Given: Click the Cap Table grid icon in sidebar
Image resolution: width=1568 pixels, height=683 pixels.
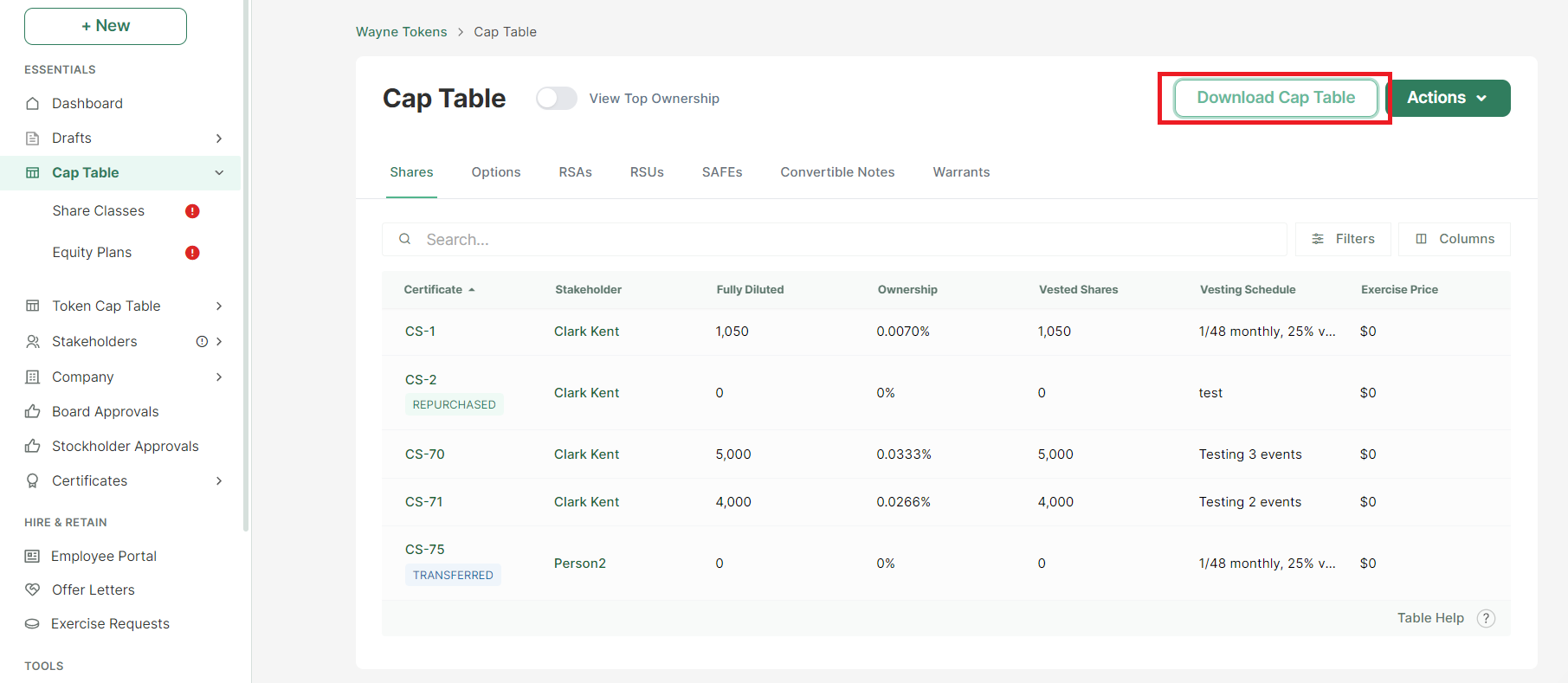Looking at the screenshot, I should pyautogui.click(x=32, y=172).
